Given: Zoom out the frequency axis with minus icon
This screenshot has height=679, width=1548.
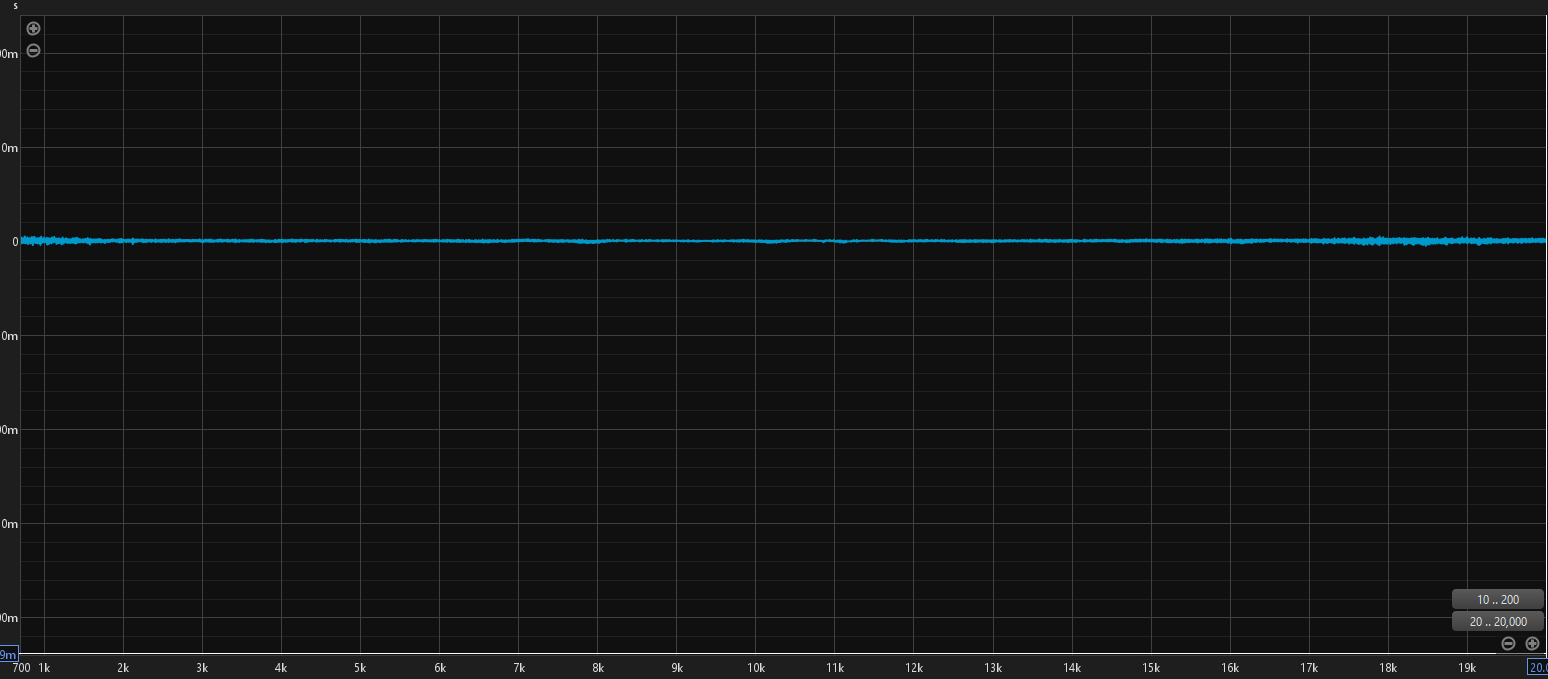Looking at the screenshot, I should [x=1508, y=644].
